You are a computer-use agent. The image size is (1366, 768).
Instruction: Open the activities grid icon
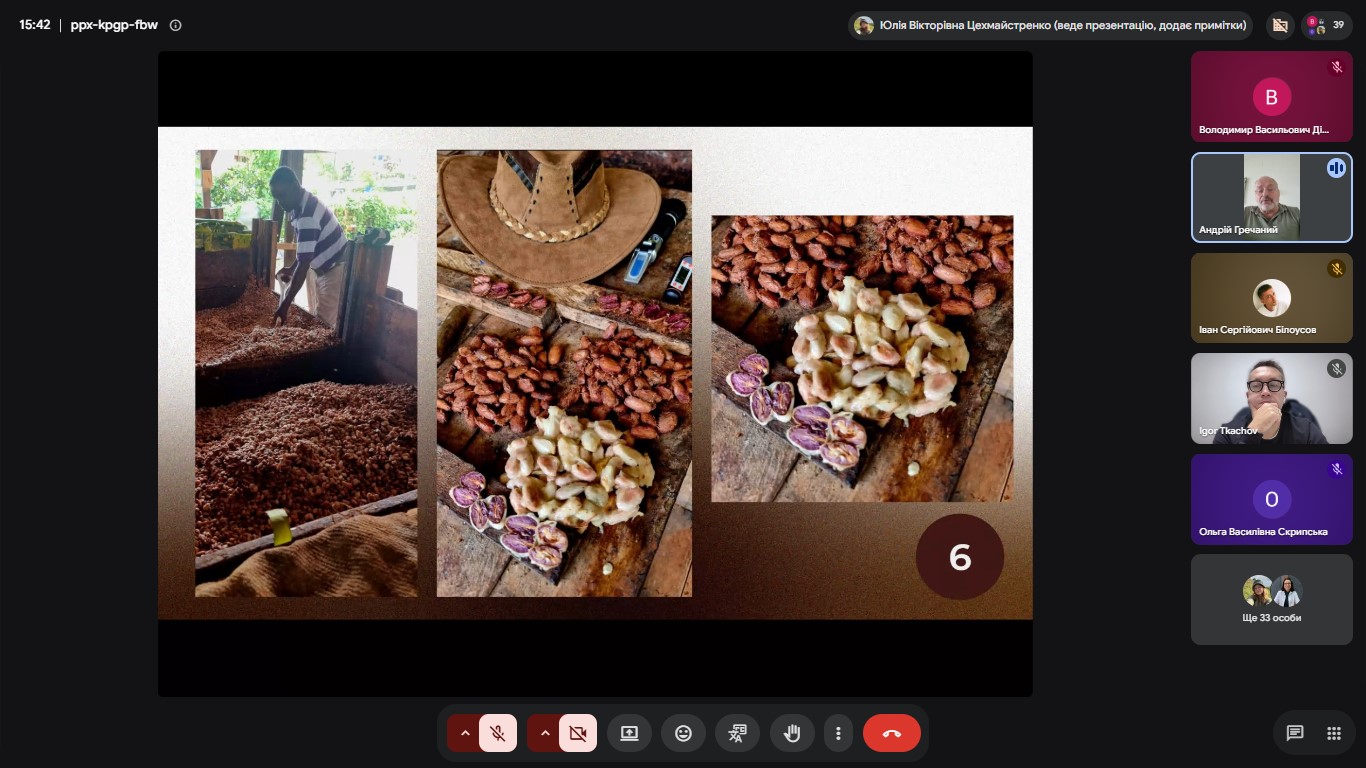pyautogui.click(x=1333, y=733)
